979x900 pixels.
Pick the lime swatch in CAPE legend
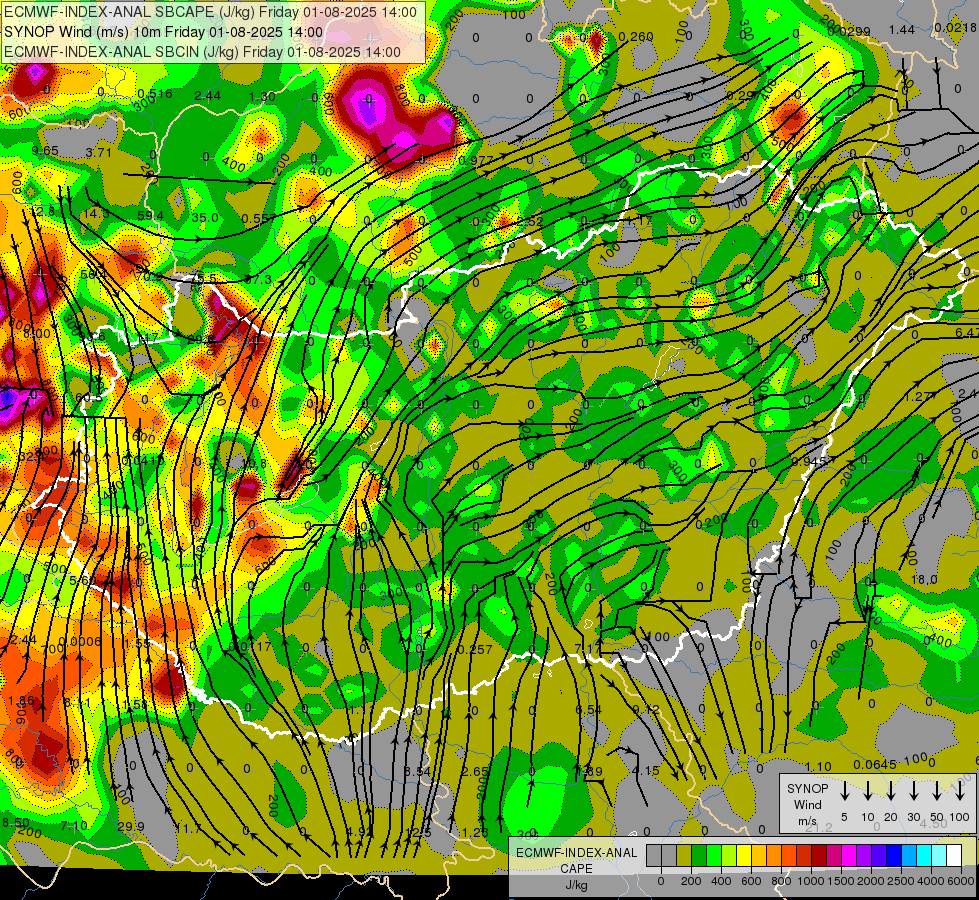[x=729, y=855]
